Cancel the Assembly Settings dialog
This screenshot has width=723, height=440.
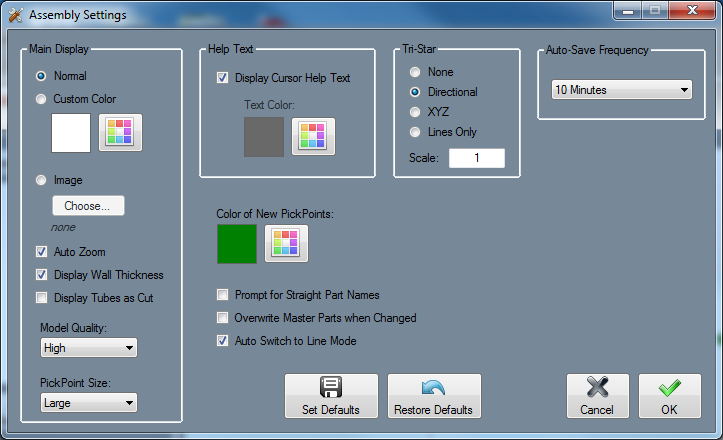pyautogui.click(x=598, y=396)
